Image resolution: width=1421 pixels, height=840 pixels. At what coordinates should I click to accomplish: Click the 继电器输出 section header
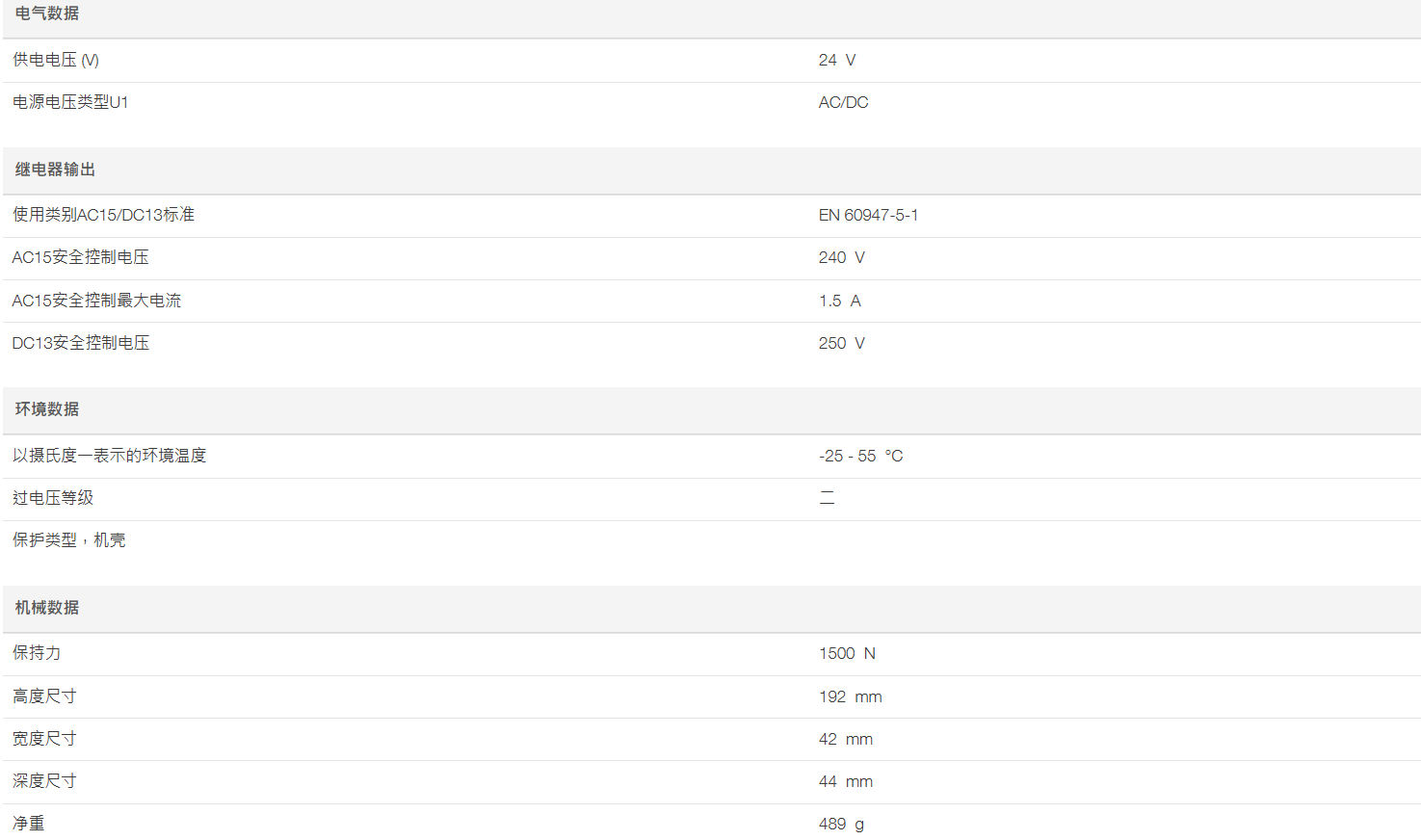coord(55,170)
